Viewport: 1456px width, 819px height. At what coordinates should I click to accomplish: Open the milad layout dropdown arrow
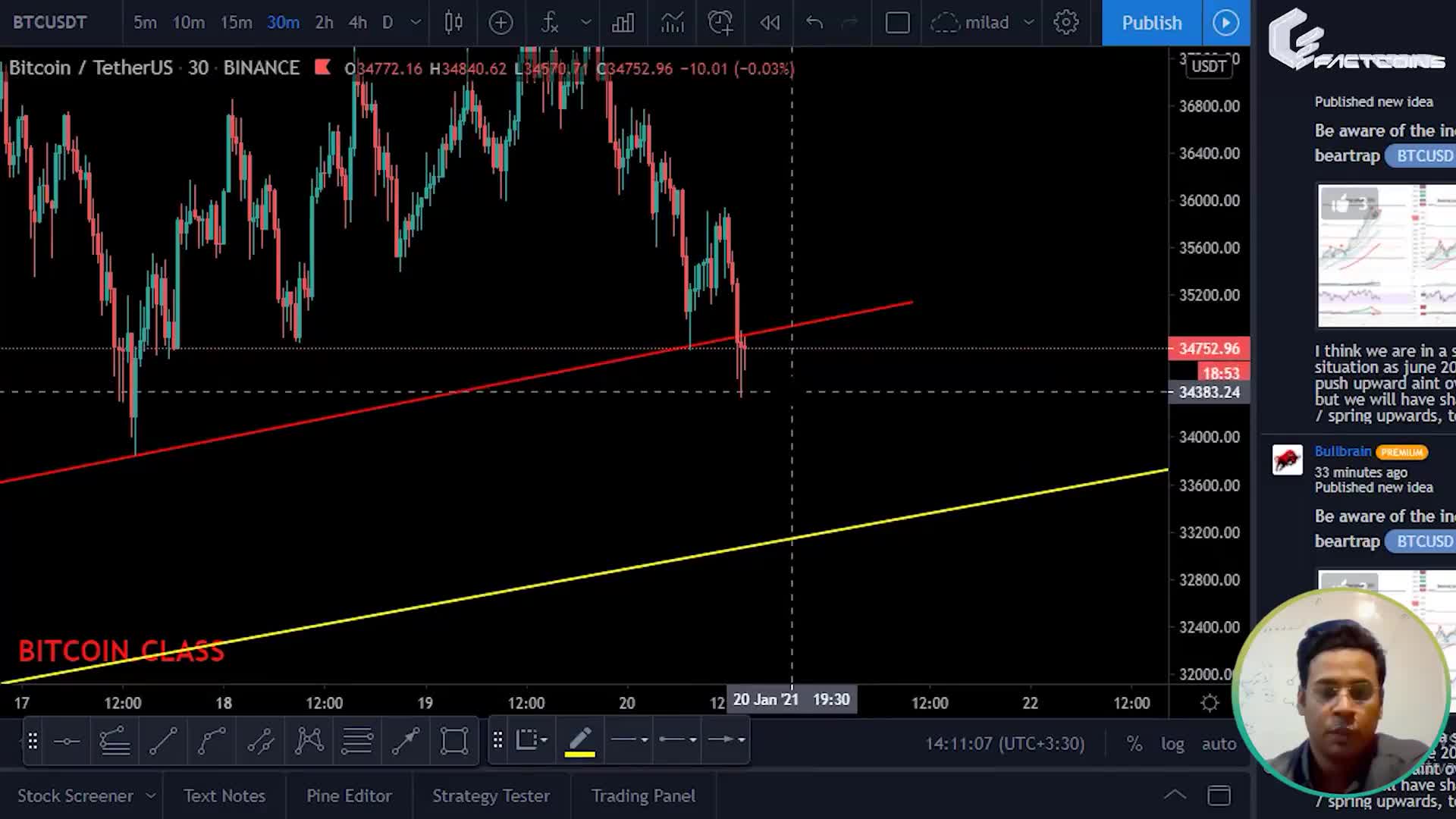click(x=1029, y=23)
